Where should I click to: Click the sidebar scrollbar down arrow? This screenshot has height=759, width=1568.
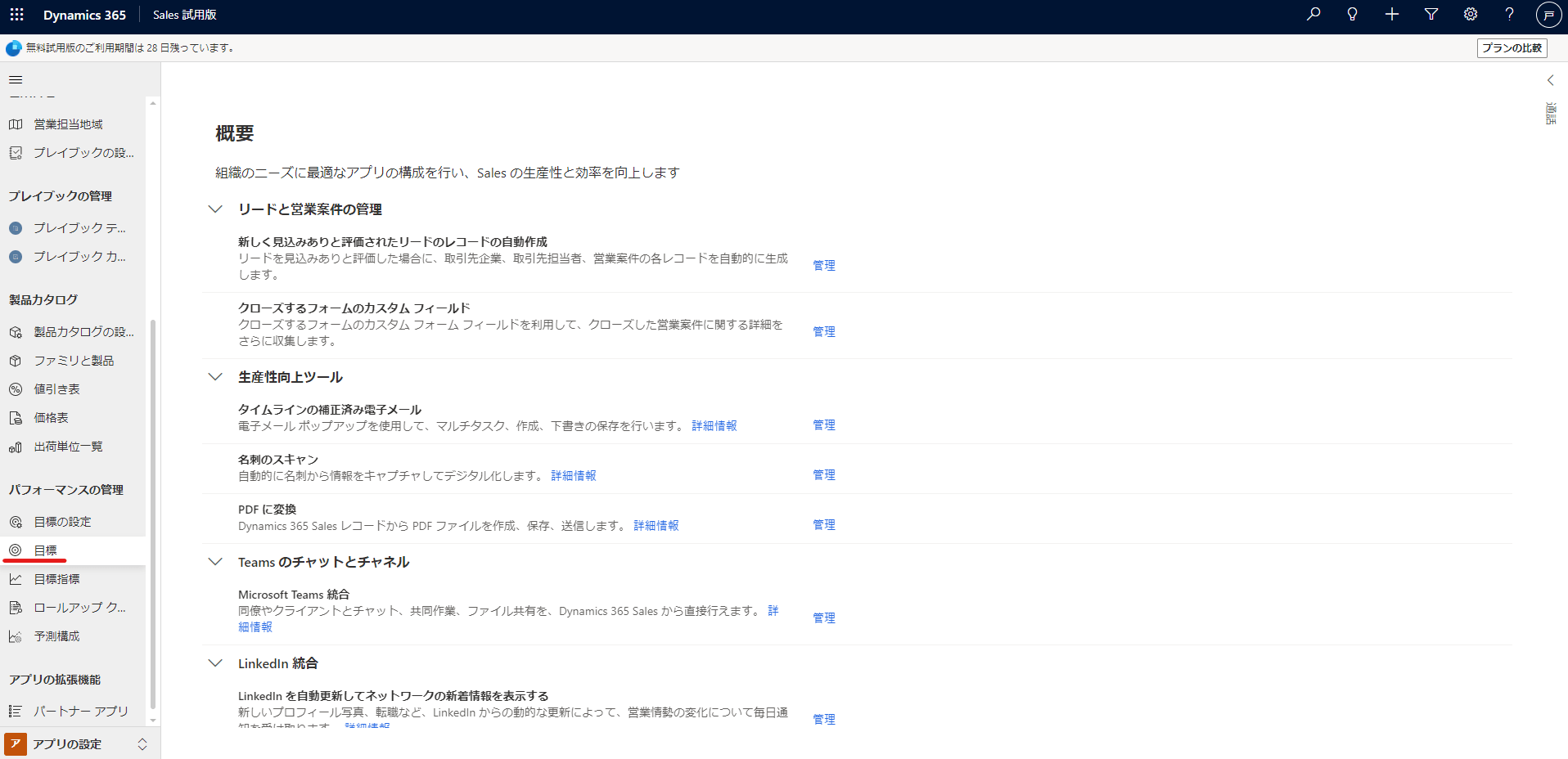(152, 721)
